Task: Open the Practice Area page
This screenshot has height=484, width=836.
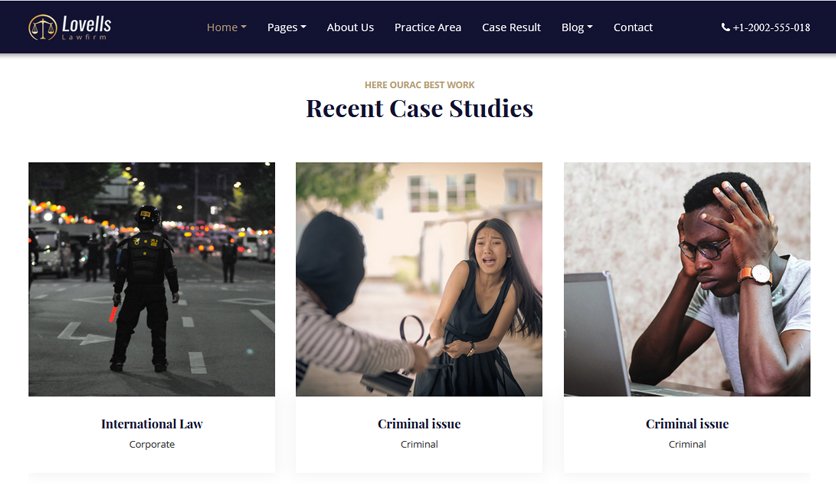Action: (x=427, y=27)
